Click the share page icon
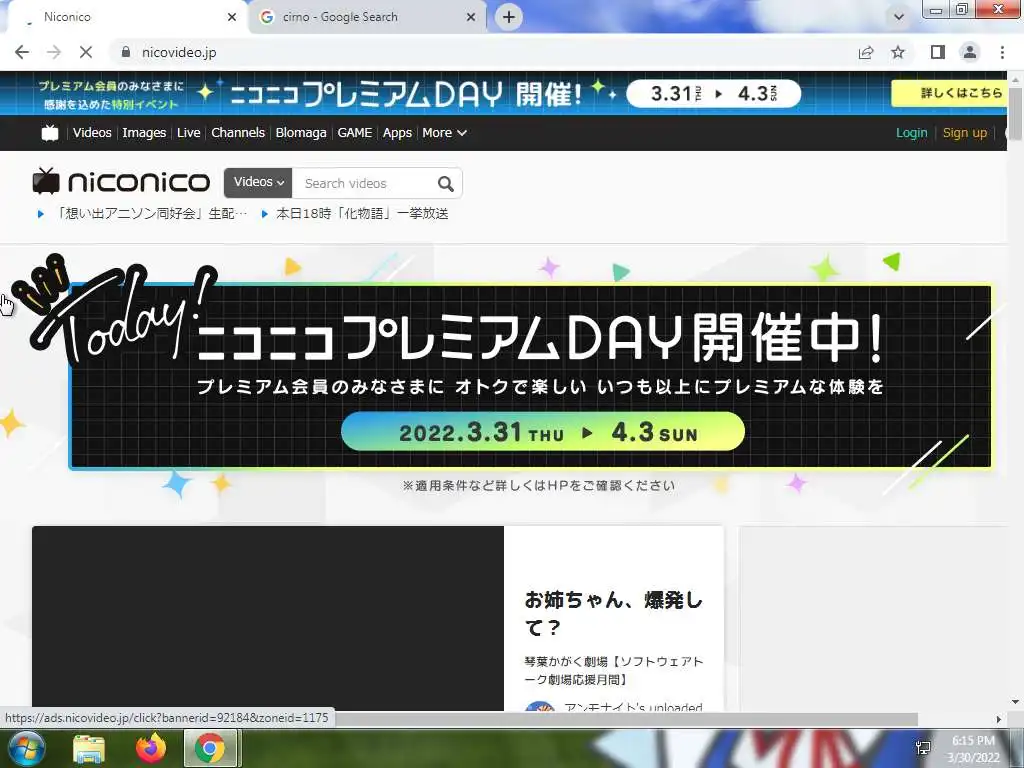The width and height of the screenshot is (1024, 768). point(866,52)
